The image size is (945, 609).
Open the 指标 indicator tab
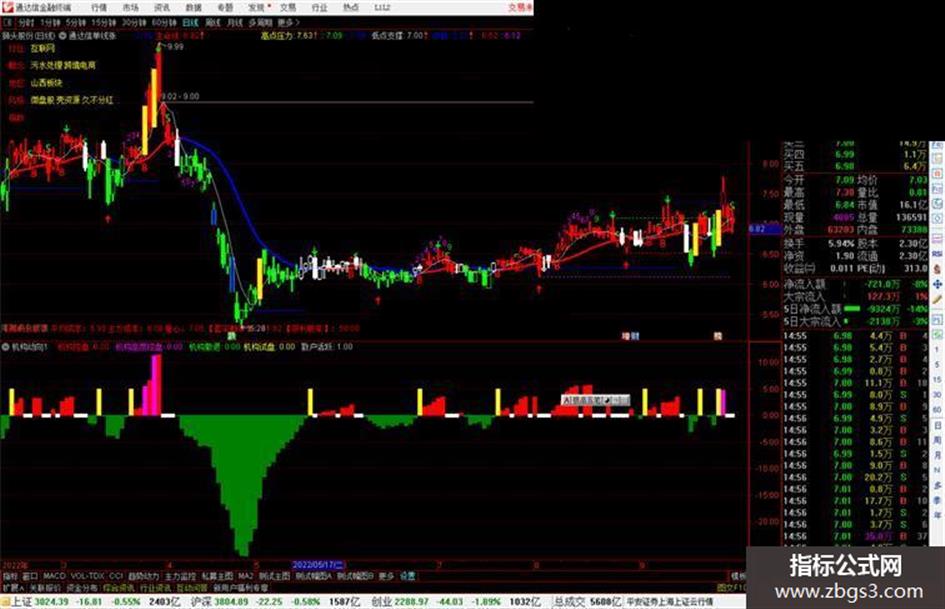click(x=10, y=576)
